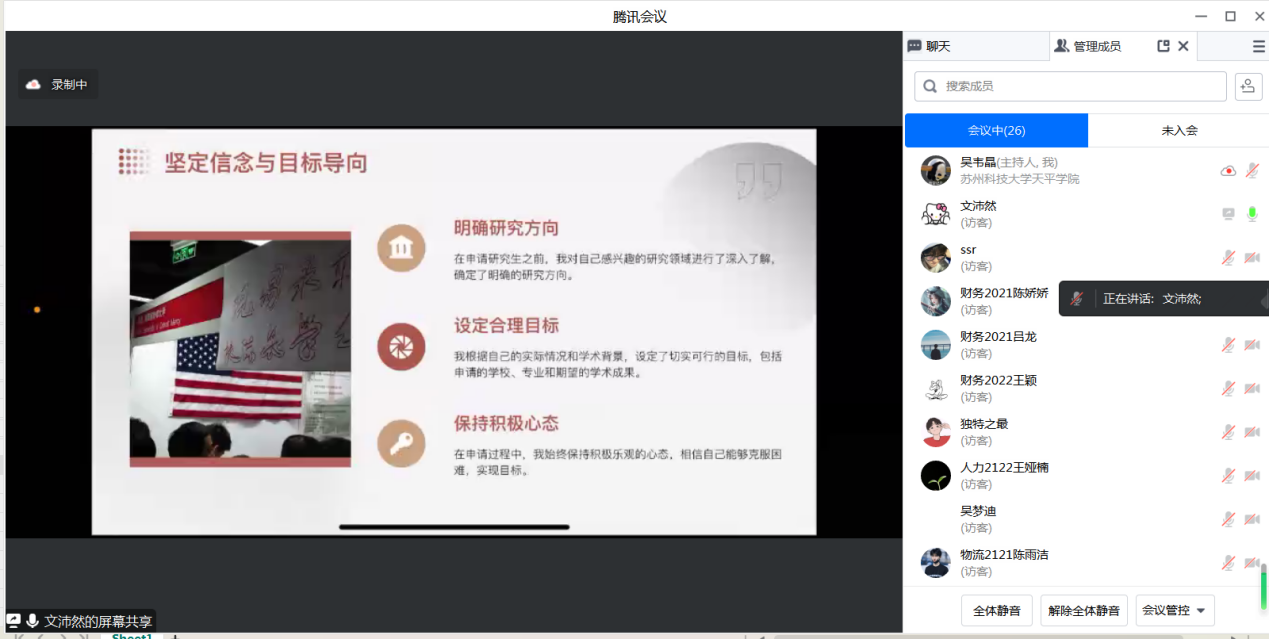Click the 录制中 cloud recording indicator
Screen dimensions: 1269x639
coord(58,85)
